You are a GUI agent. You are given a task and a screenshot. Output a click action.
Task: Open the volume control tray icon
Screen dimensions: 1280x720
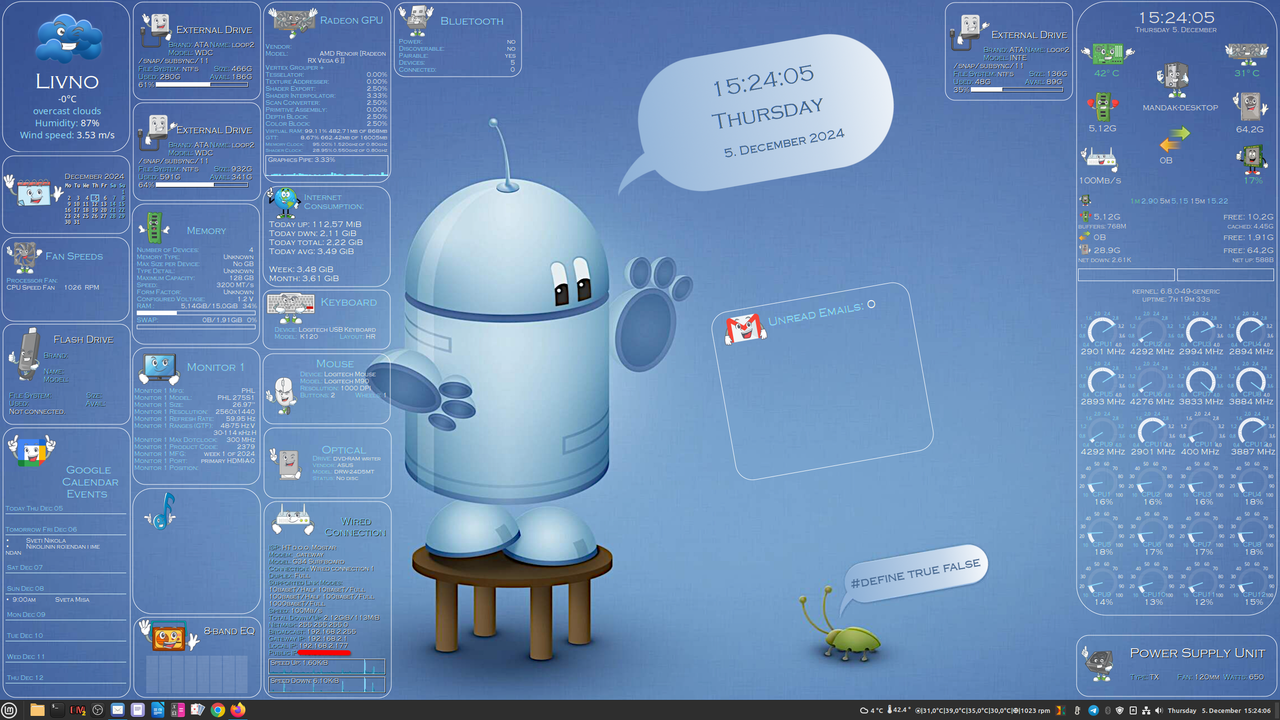(x=1159, y=710)
